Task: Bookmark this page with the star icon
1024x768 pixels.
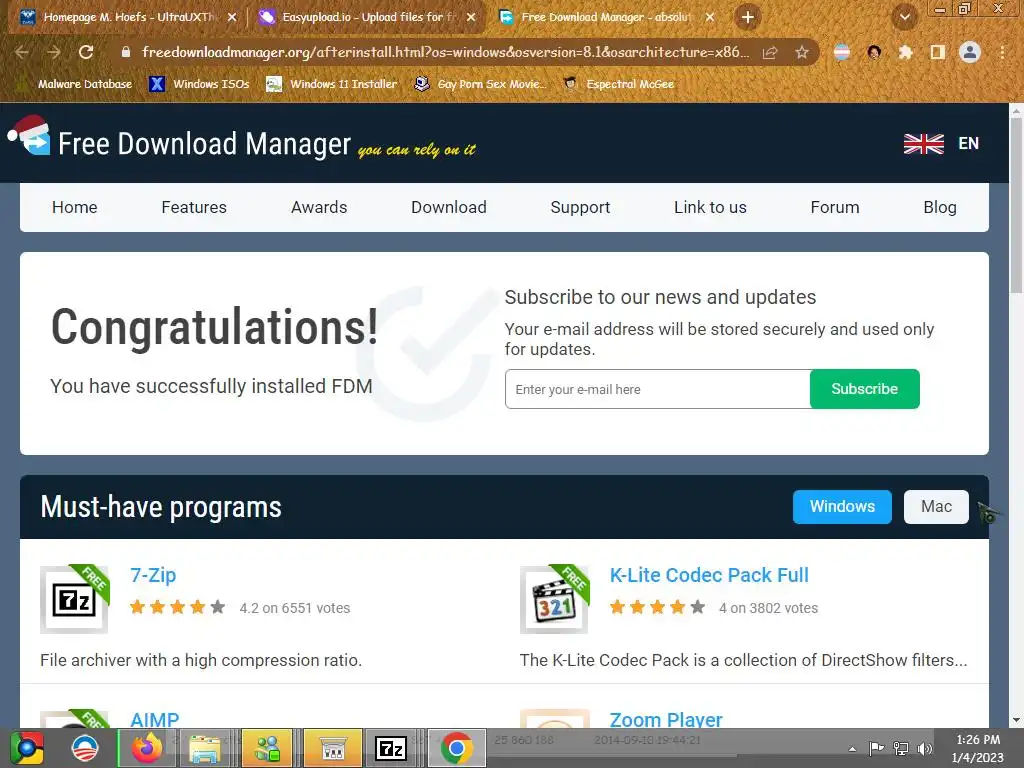Action: [802, 52]
